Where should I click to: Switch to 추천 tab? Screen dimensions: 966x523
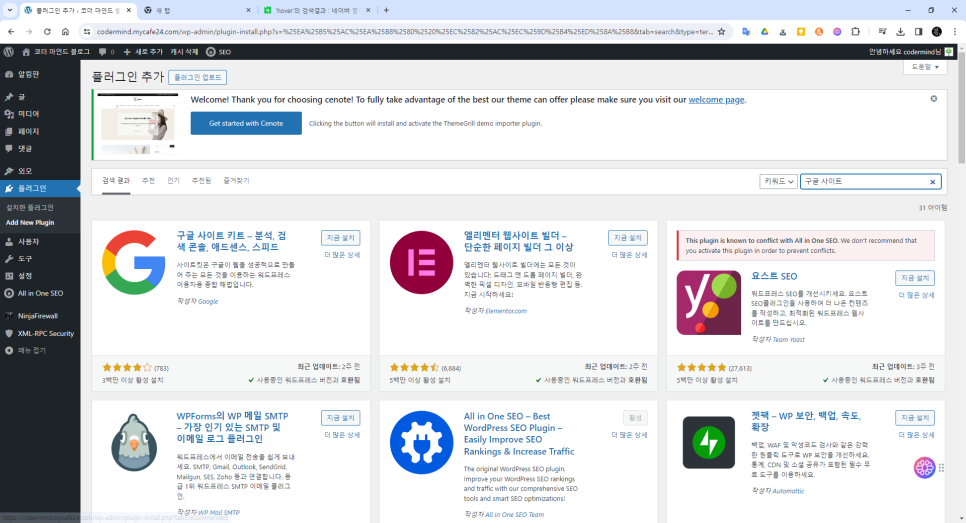[148, 180]
